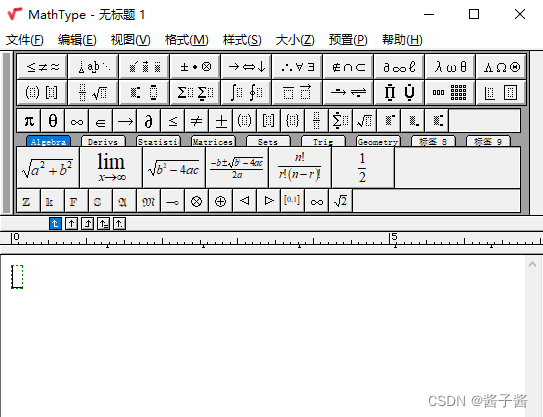Insert the plus-minus symbol
The width and height of the screenshot is (543, 417).
click(x=221, y=121)
